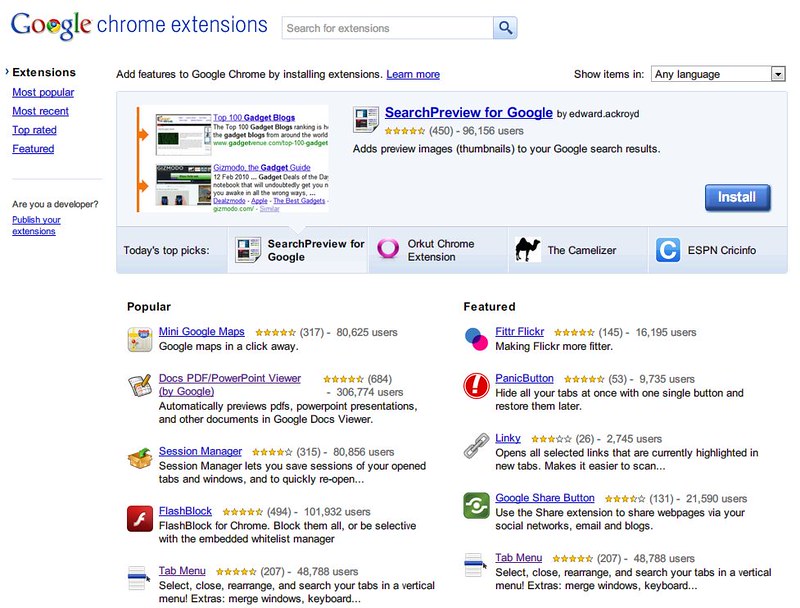The width and height of the screenshot is (800, 608).
Task: Go to Top rated extensions
Action: (x=34, y=130)
